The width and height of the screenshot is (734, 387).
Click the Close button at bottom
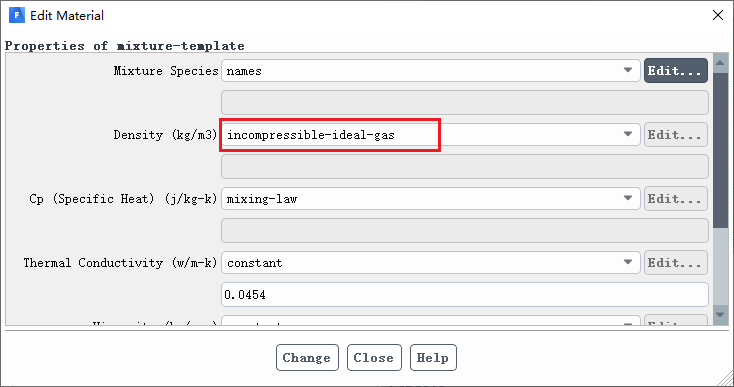pos(374,358)
